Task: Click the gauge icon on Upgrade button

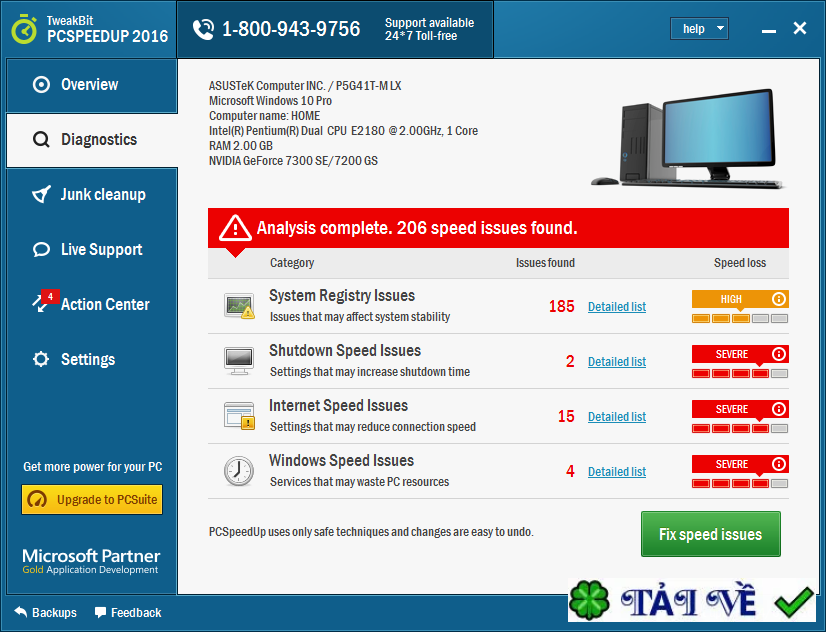Action: coord(37,499)
